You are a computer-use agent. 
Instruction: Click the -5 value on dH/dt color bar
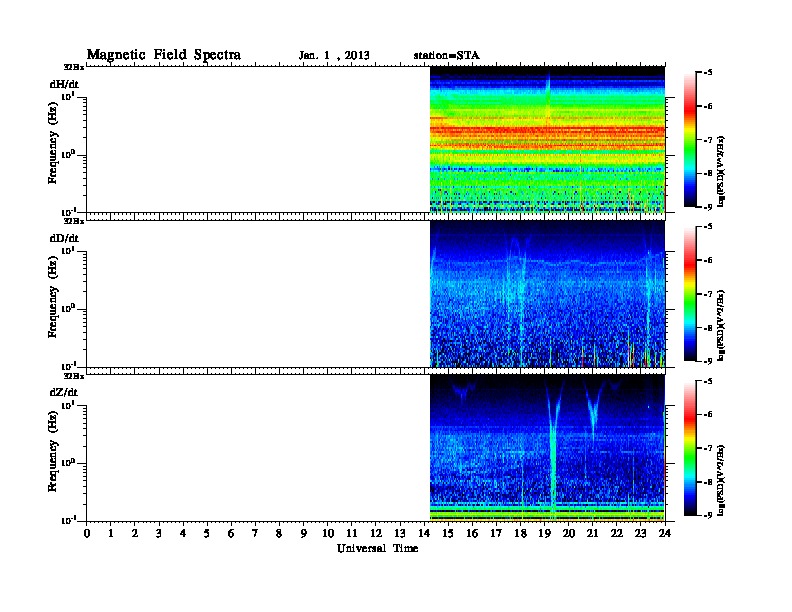708,72
